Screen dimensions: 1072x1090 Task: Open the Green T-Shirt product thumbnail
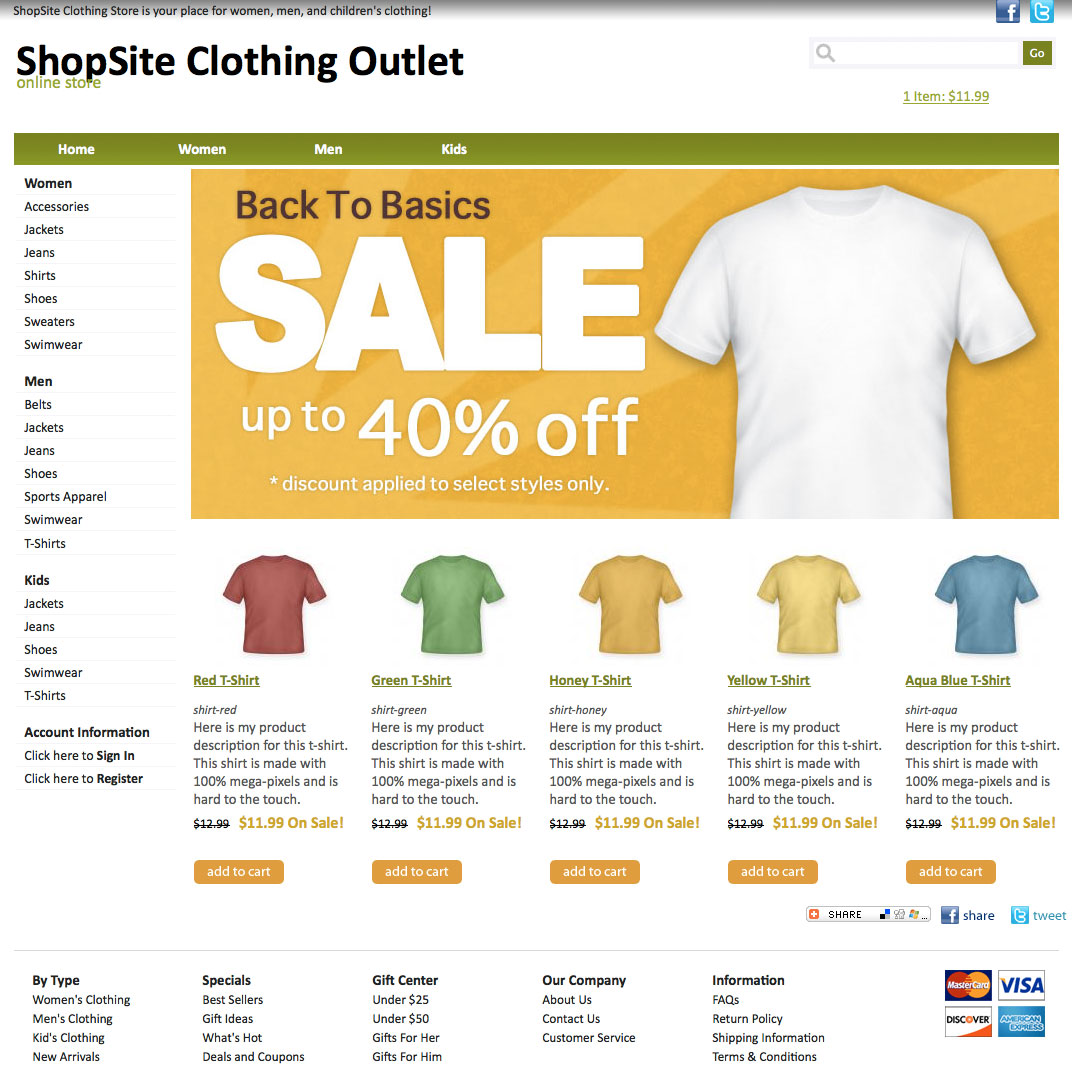point(453,604)
